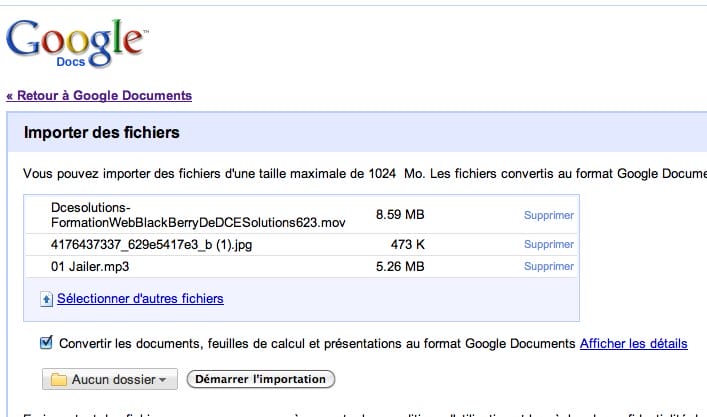The height and width of the screenshot is (417, 707).
Task: Click the Importer des fichiers heading
Action: [101, 132]
